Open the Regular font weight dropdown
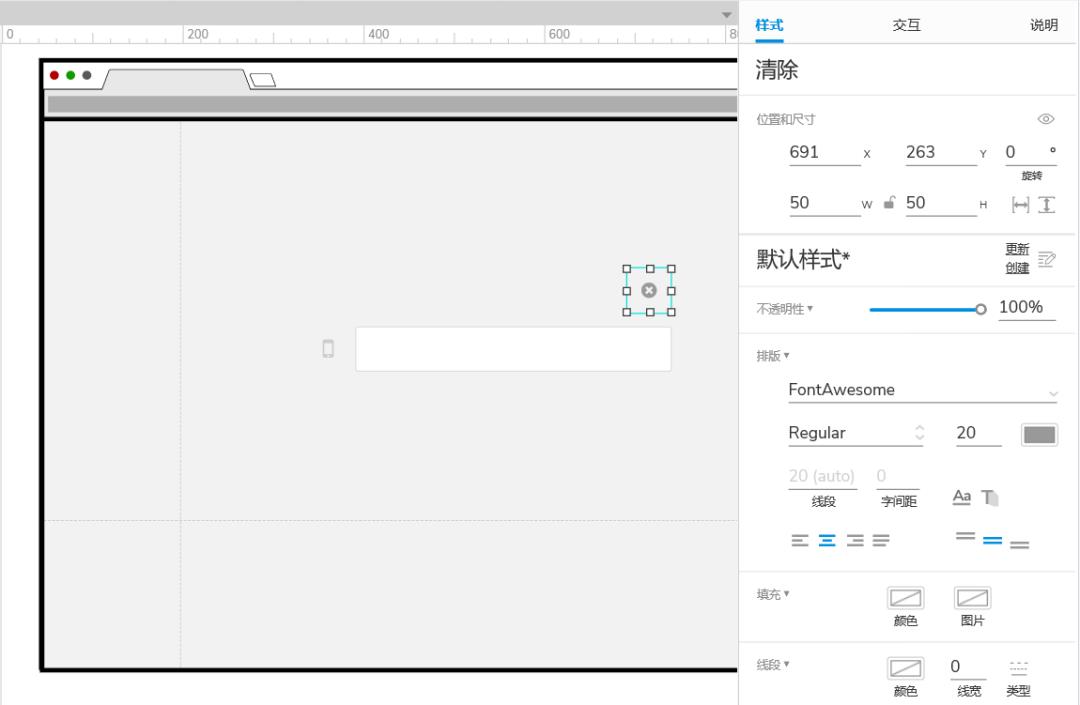Image resolution: width=1080 pixels, height=705 pixels. click(x=855, y=433)
